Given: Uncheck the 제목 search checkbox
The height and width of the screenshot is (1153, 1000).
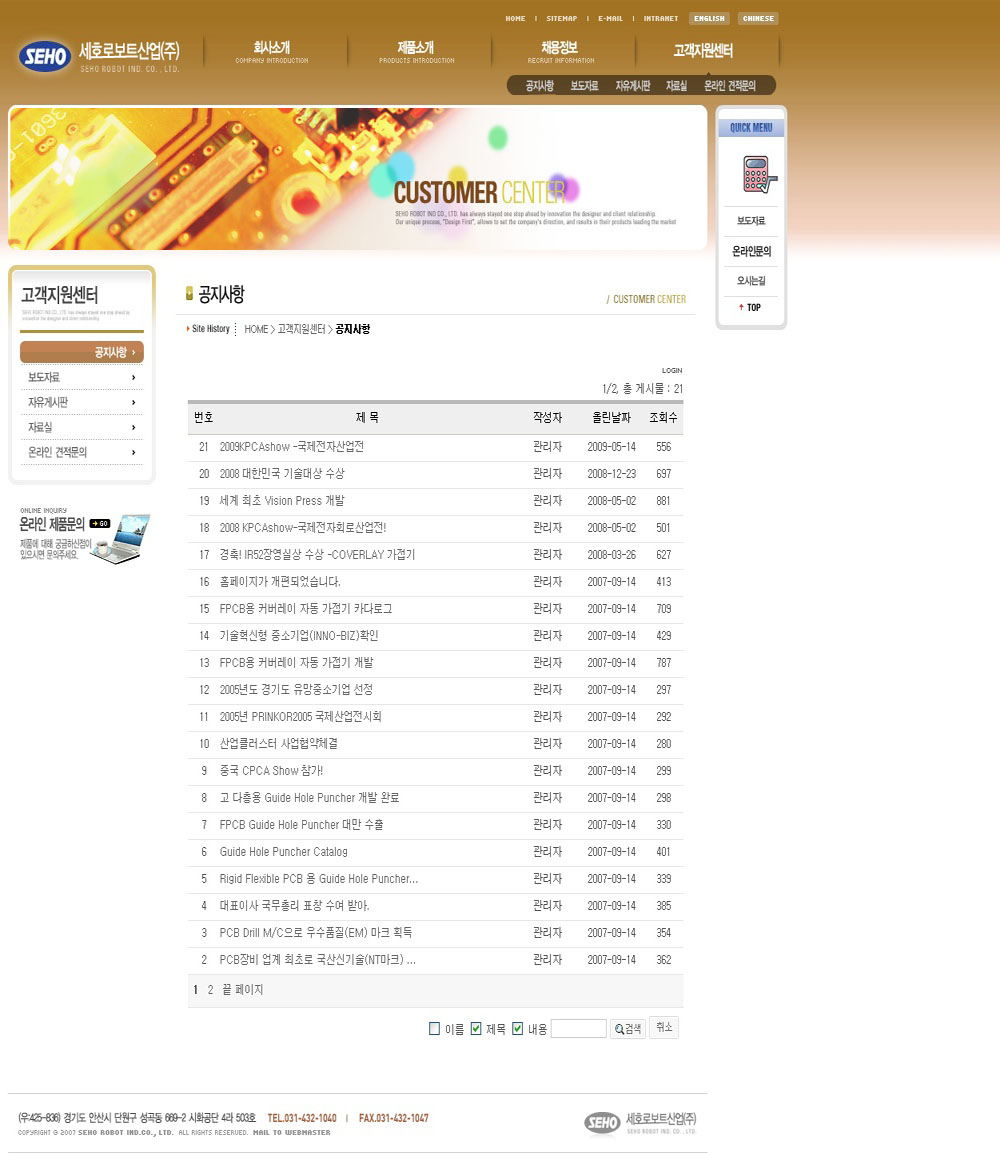Looking at the screenshot, I should click(x=476, y=1029).
